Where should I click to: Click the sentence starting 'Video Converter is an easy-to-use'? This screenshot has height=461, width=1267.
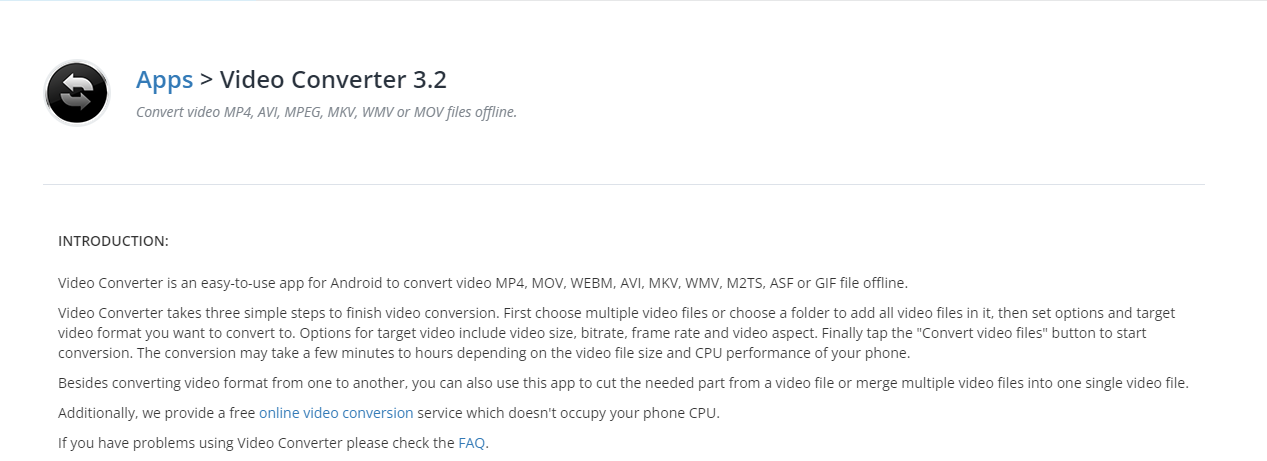pyautogui.click(x=483, y=283)
